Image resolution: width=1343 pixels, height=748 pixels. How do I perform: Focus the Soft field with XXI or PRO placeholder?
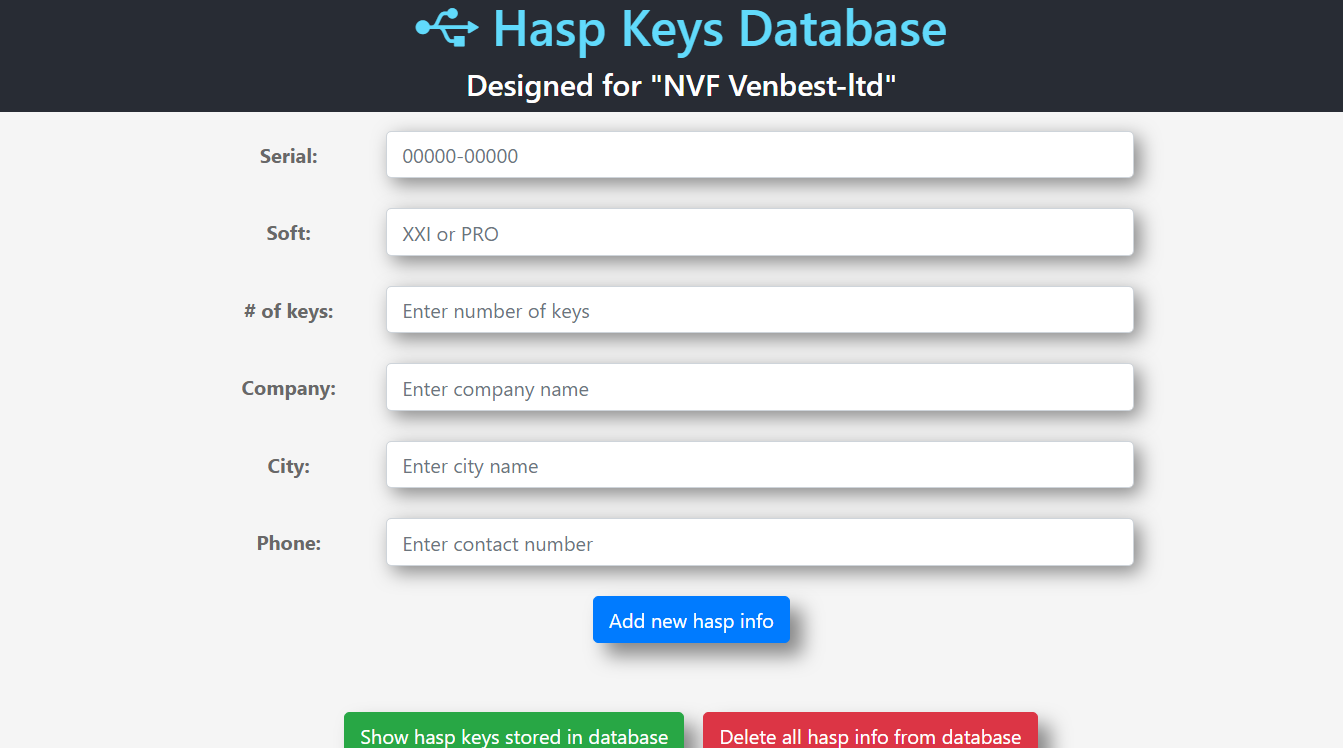tap(760, 233)
